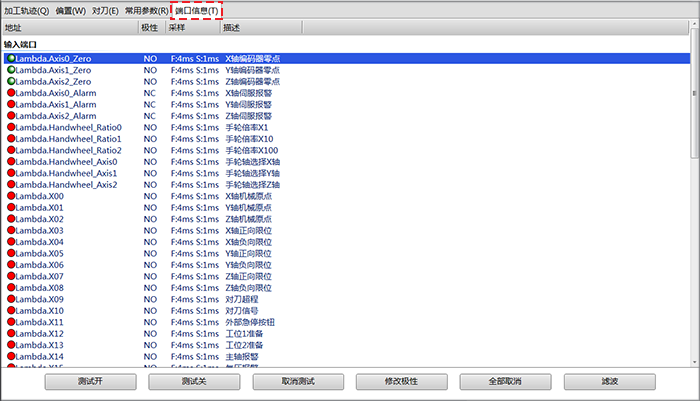This screenshot has height=401, width=700.
Task: Click description 手轮倍率X100
Action: 252,150
